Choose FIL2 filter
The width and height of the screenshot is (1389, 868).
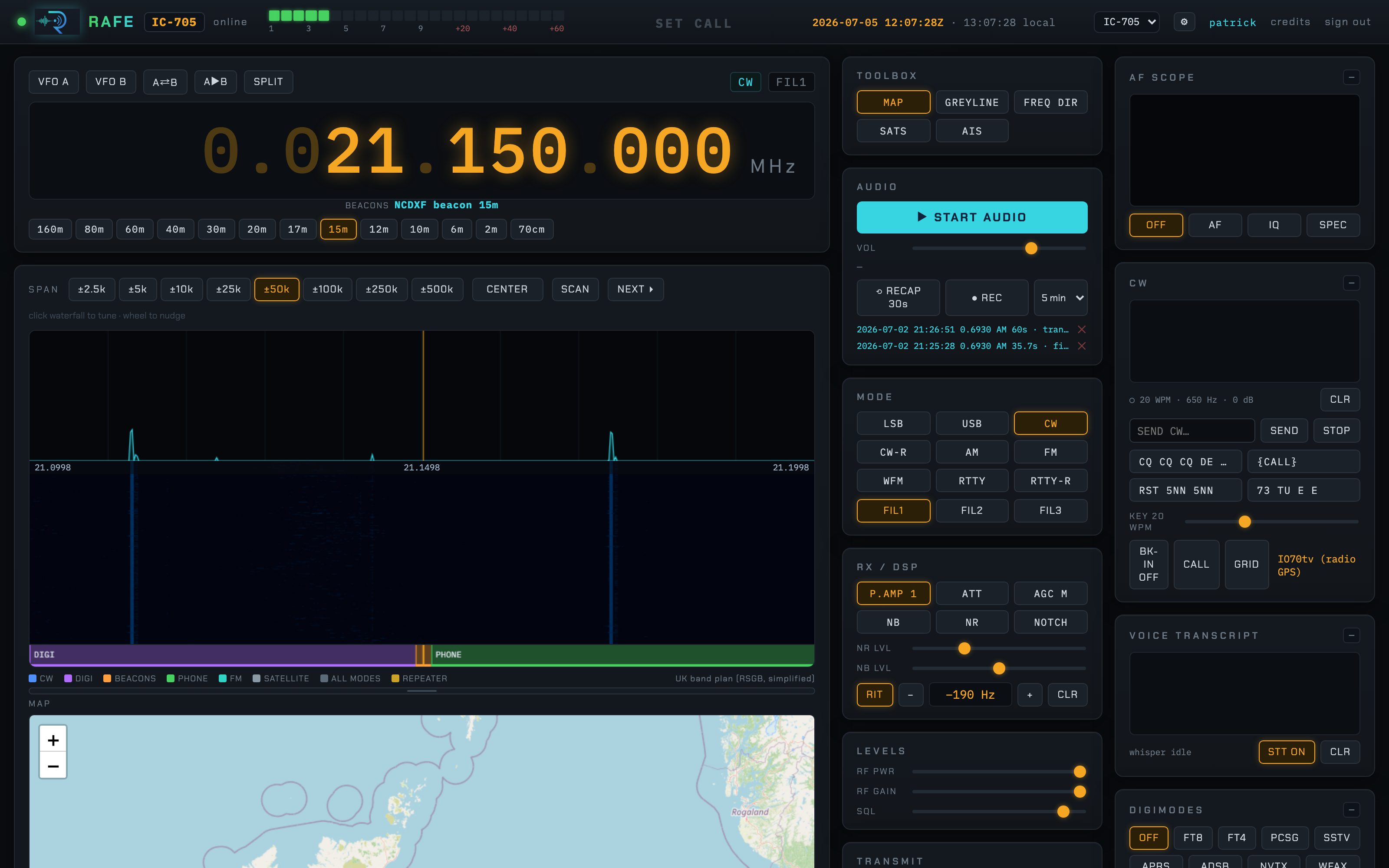[972, 510]
